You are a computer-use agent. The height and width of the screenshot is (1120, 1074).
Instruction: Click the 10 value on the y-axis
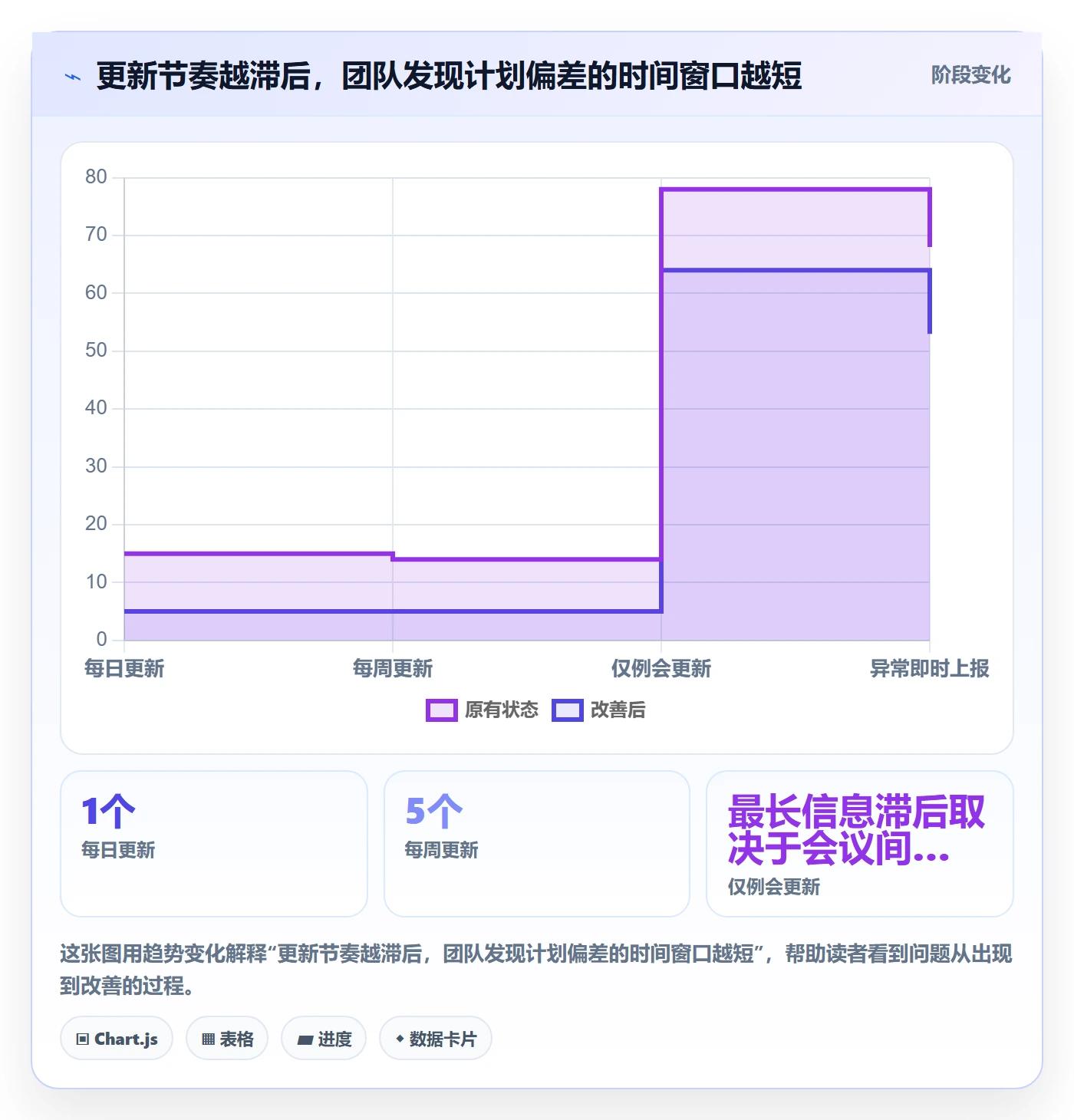click(x=96, y=582)
